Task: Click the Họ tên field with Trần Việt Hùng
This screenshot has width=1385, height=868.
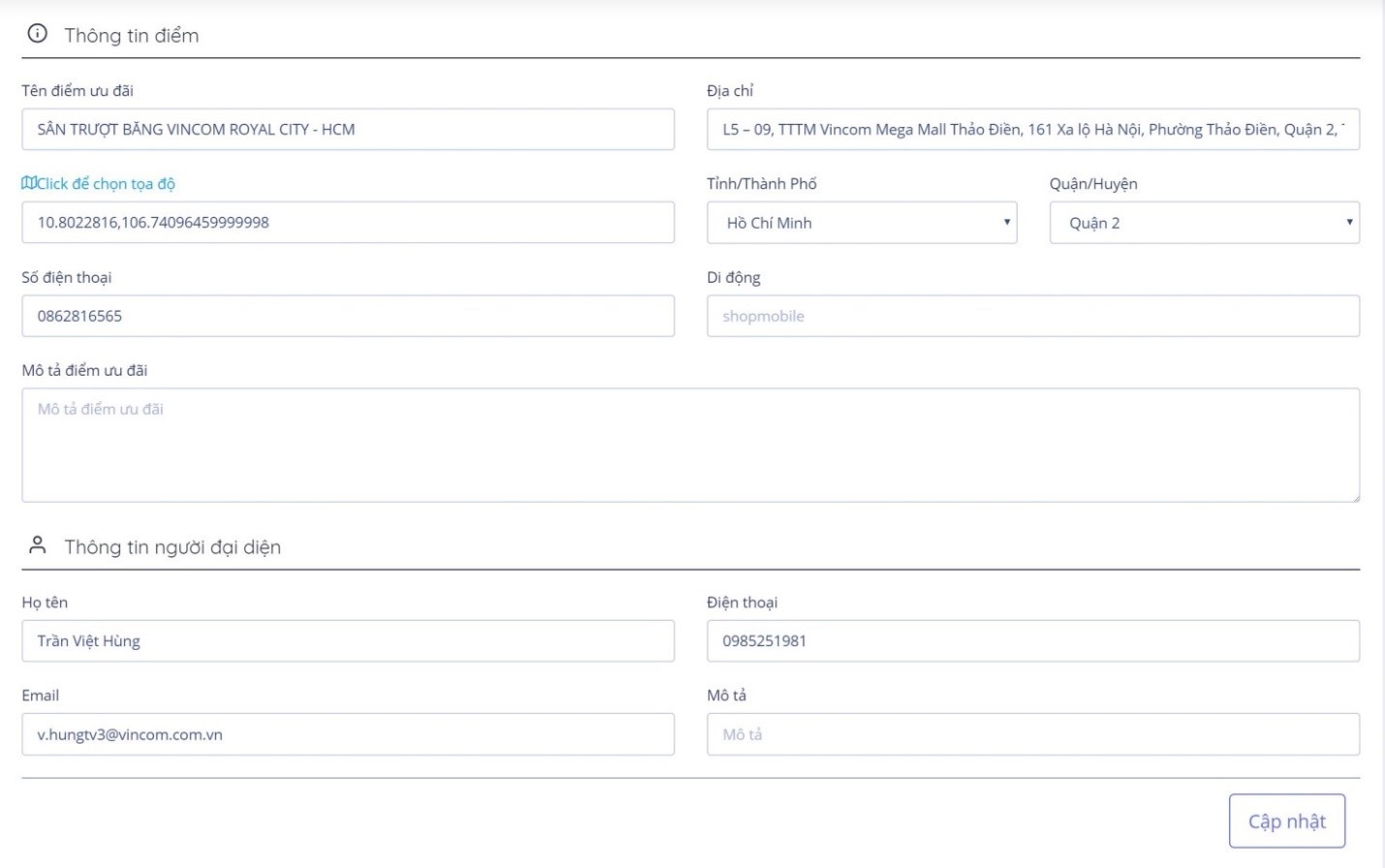Action: [x=347, y=641]
